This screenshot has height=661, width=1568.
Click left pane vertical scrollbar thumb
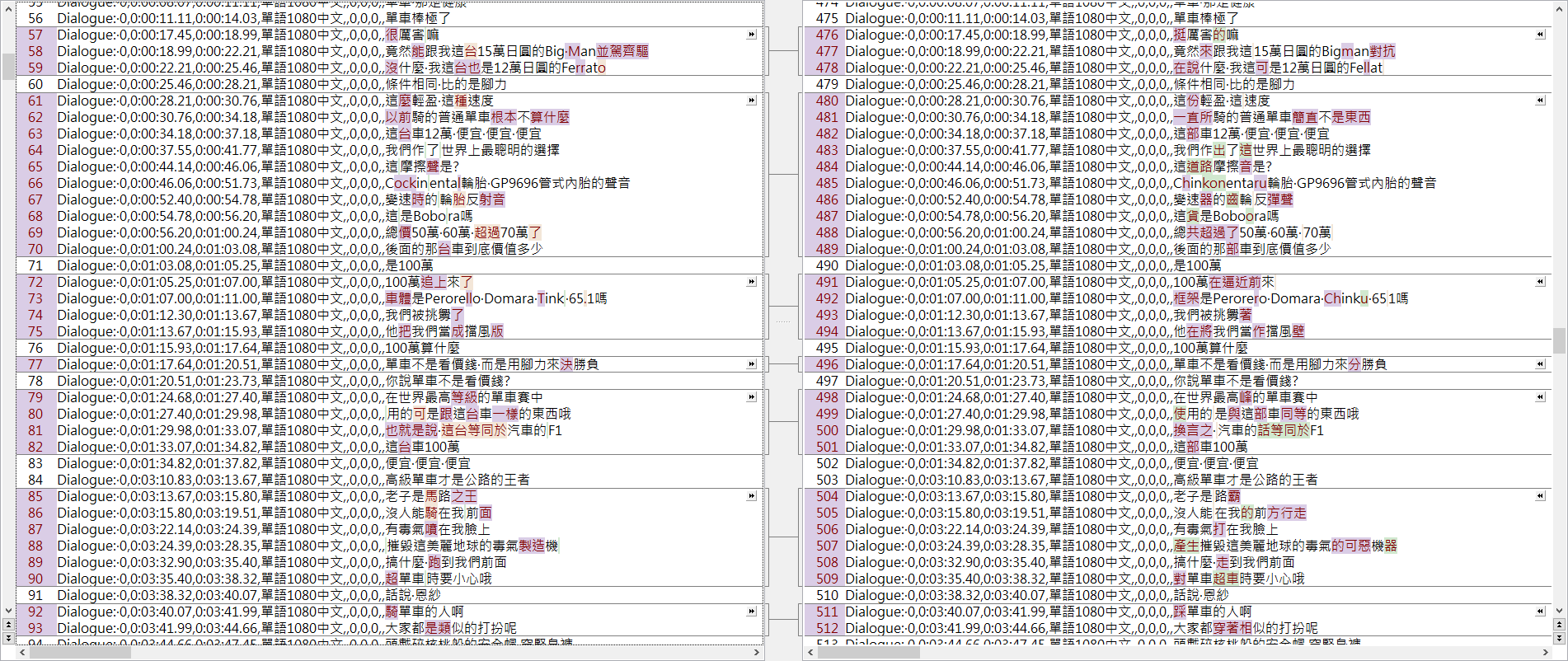[x=8, y=66]
